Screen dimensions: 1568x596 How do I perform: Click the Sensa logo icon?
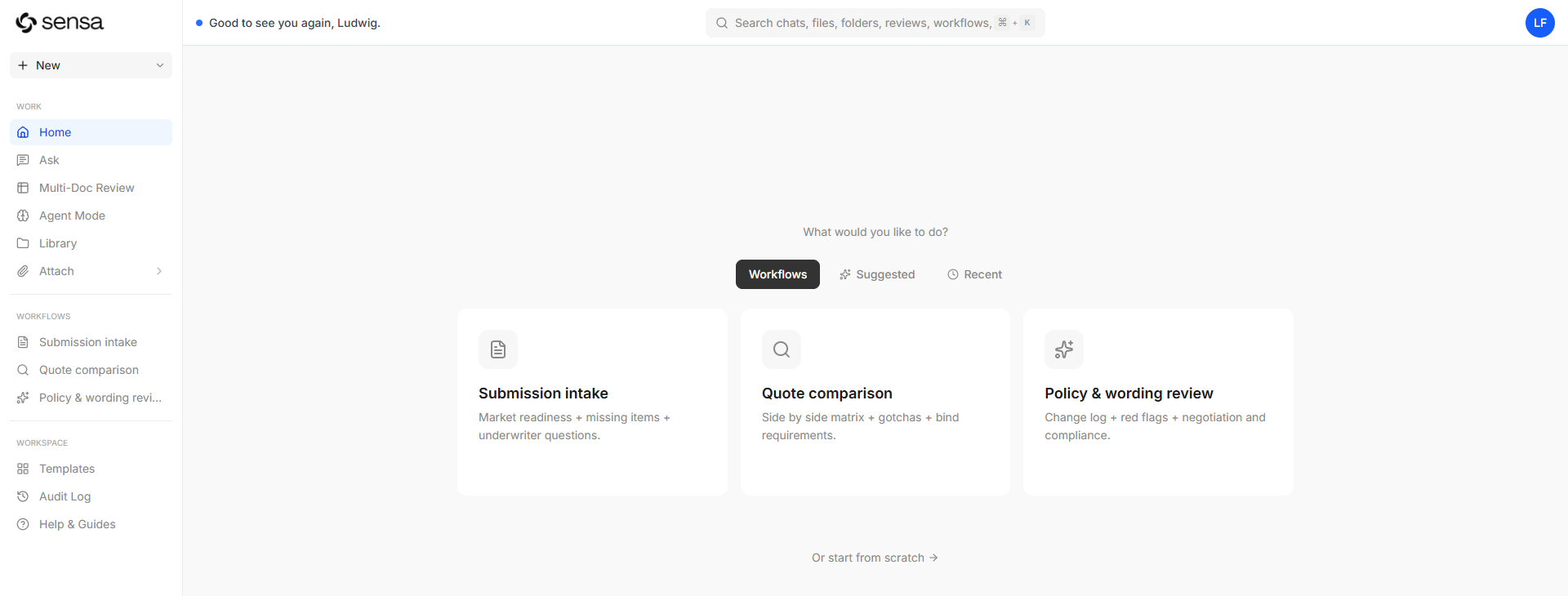point(26,23)
